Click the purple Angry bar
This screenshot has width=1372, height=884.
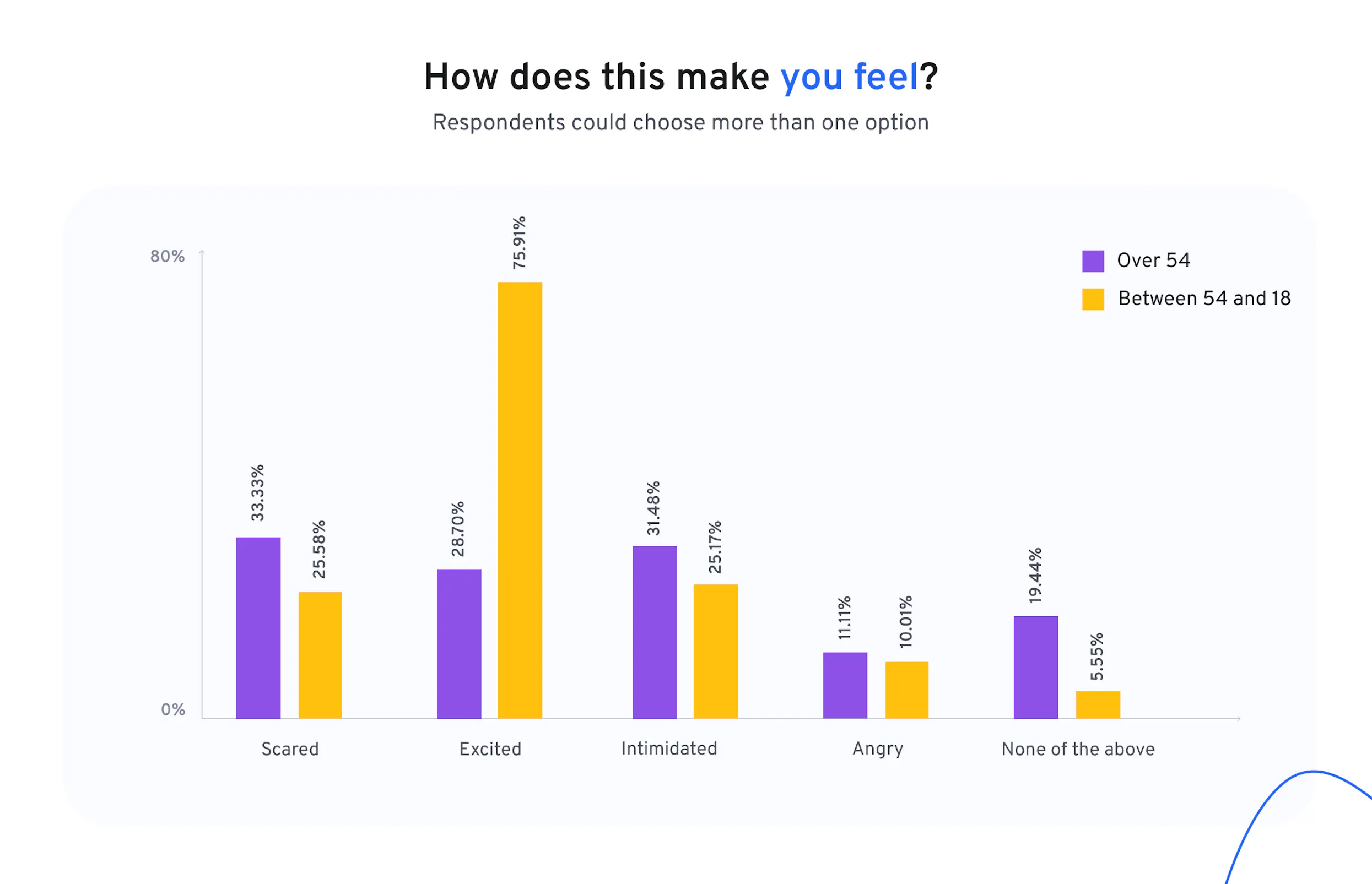point(845,685)
